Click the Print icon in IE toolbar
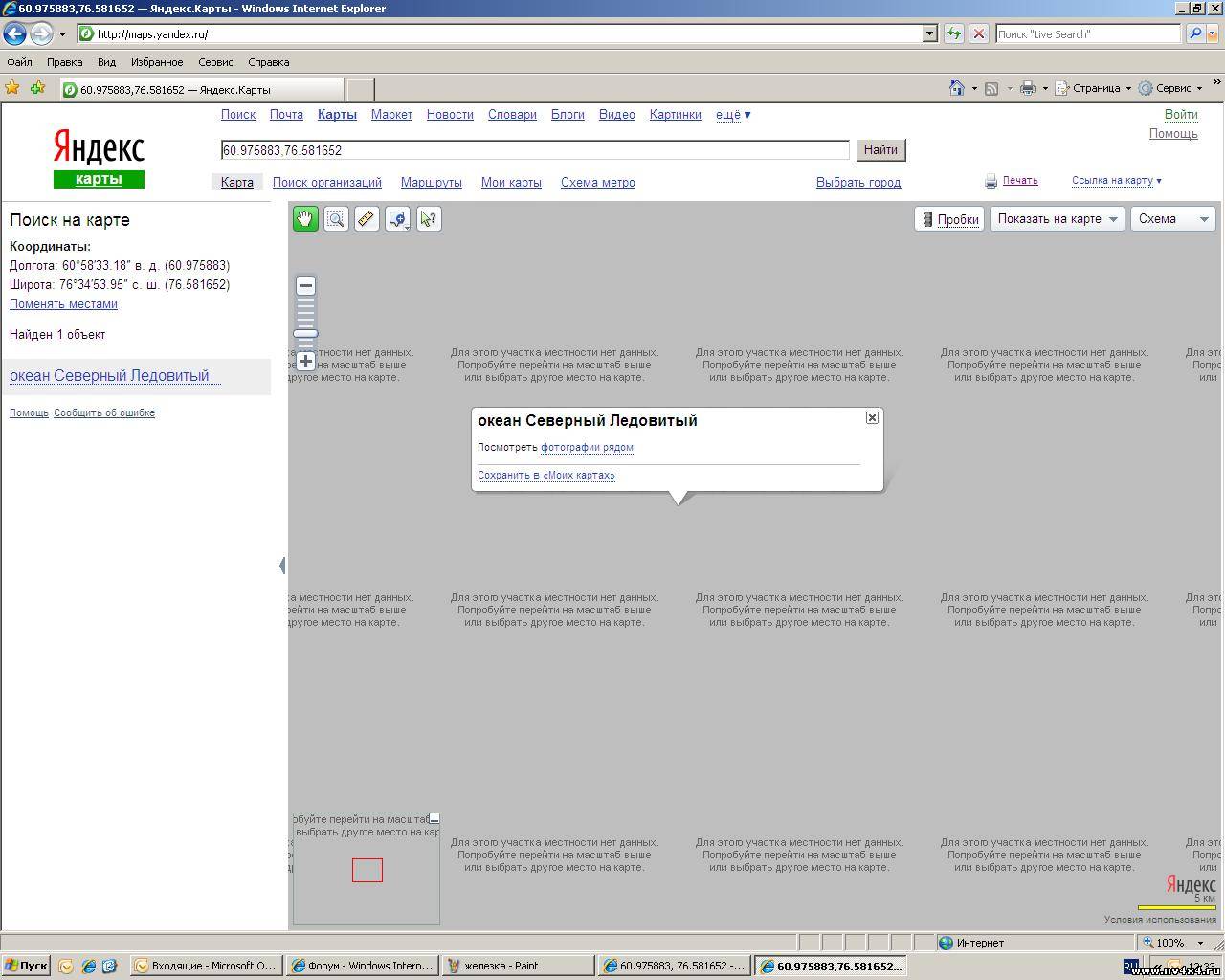This screenshot has width=1225, height=980. tap(1028, 88)
